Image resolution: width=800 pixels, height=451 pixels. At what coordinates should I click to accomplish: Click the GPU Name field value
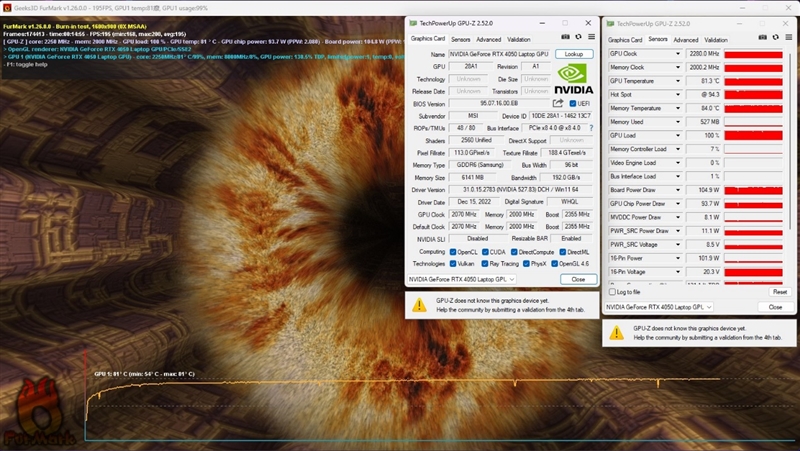pyautogui.click(x=499, y=54)
